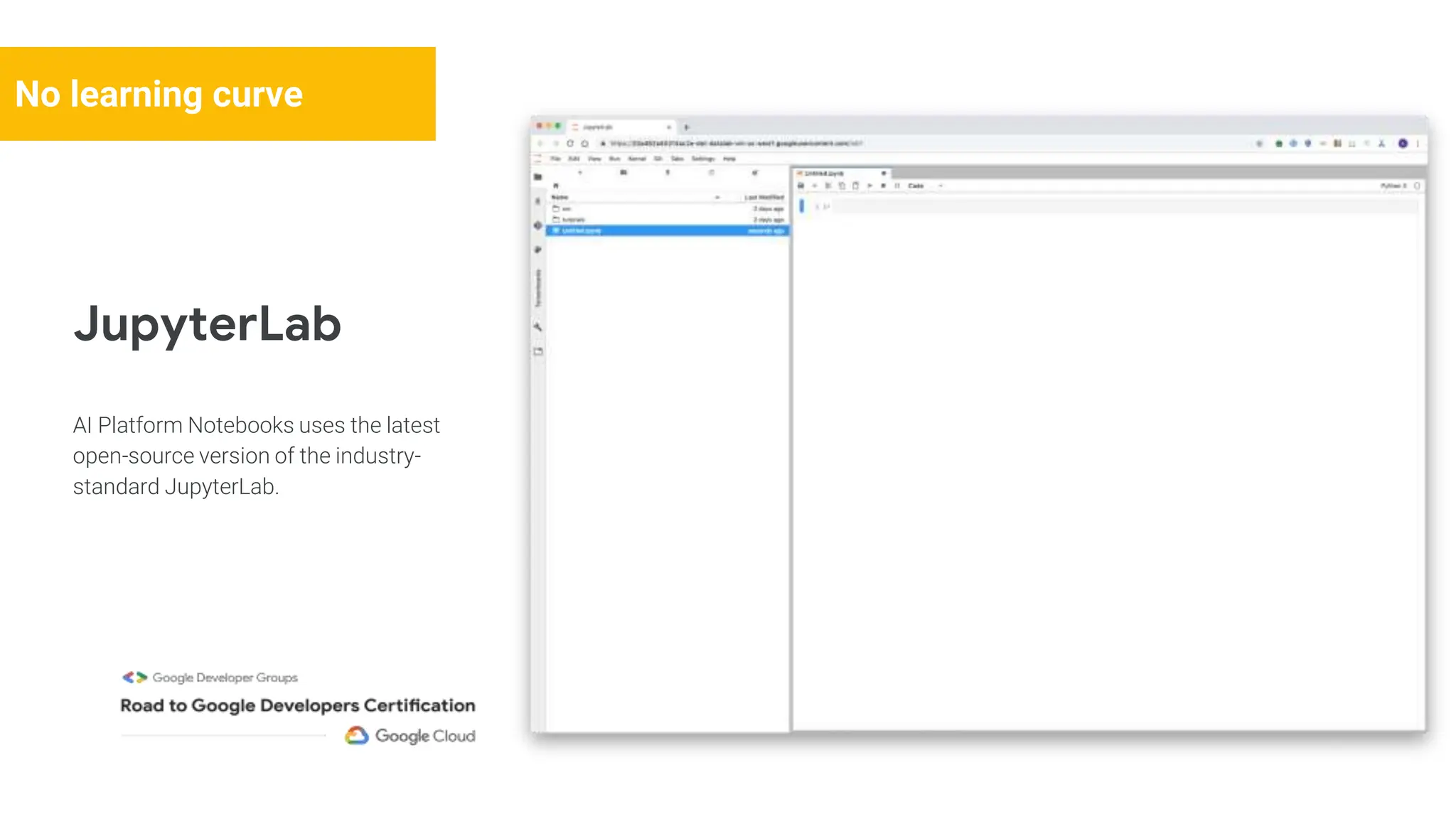Click the New Folder icon in file browser
This screenshot has height=819, width=1456.
pyautogui.click(x=623, y=172)
